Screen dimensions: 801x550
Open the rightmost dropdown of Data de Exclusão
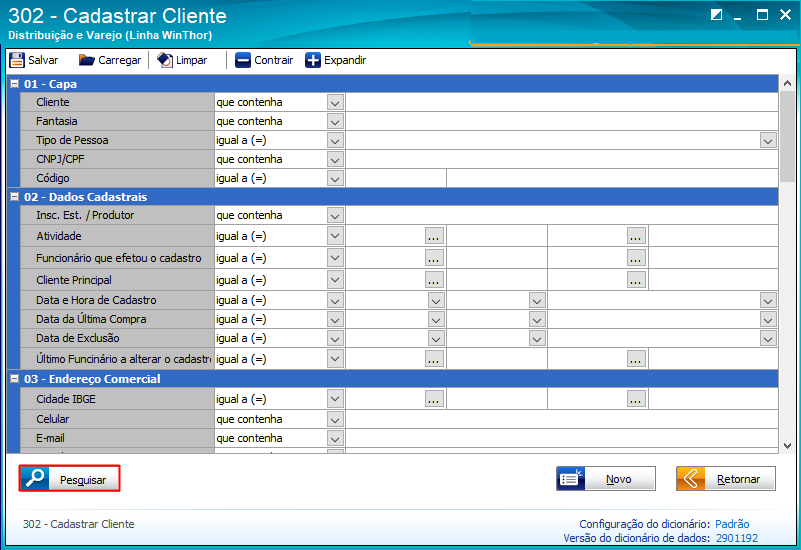(x=768, y=338)
